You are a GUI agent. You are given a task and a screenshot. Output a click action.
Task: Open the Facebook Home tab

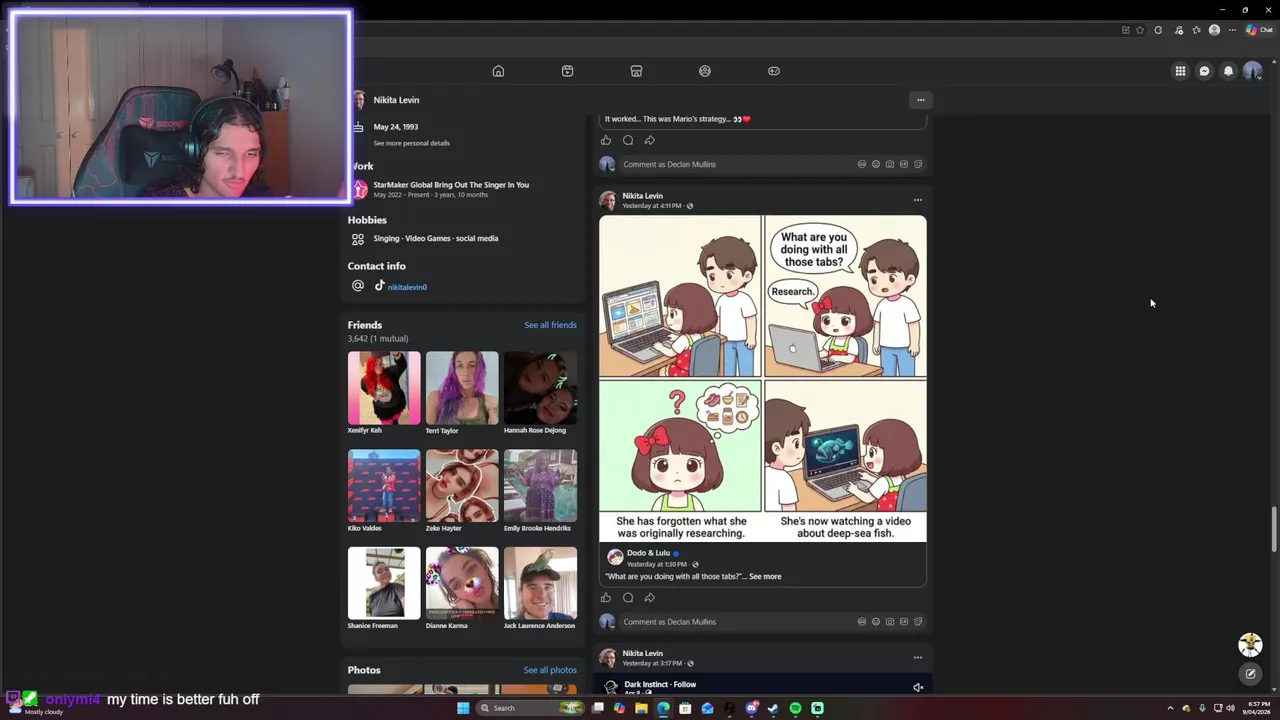click(x=498, y=71)
